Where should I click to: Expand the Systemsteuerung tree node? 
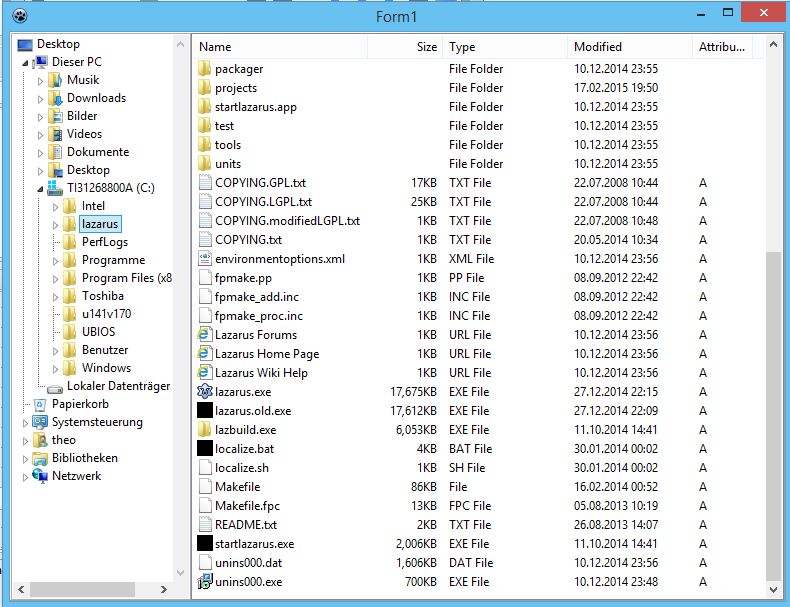25,423
